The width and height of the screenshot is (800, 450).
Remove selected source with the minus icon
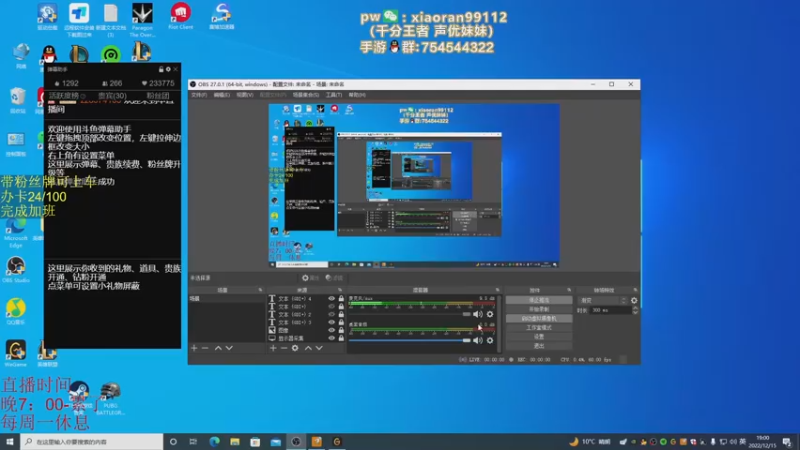[x=284, y=348]
